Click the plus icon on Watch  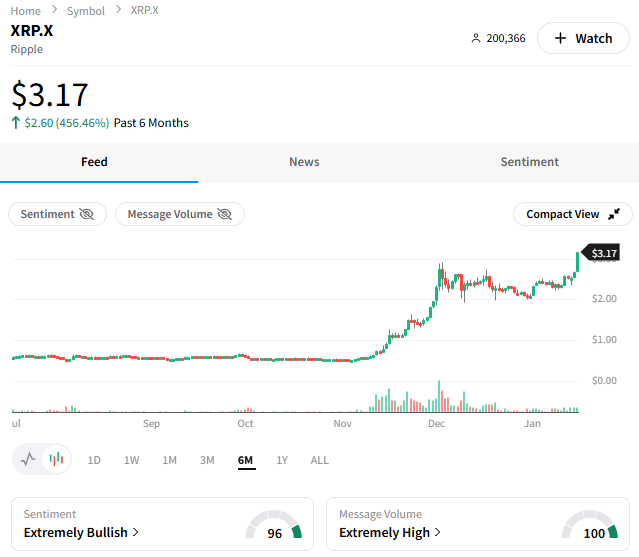[x=560, y=38]
